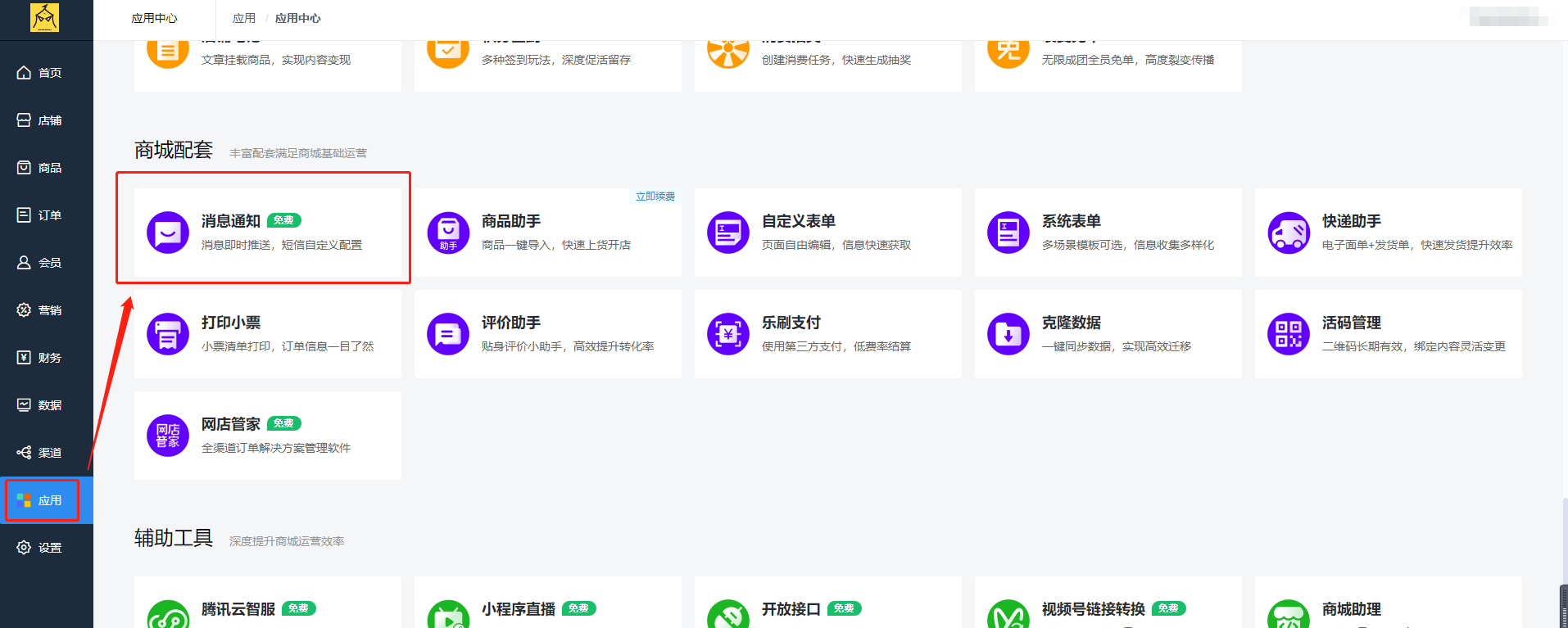Go to 店铺 in the sidebar
The height and width of the screenshot is (628, 1568).
click(x=47, y=120)
